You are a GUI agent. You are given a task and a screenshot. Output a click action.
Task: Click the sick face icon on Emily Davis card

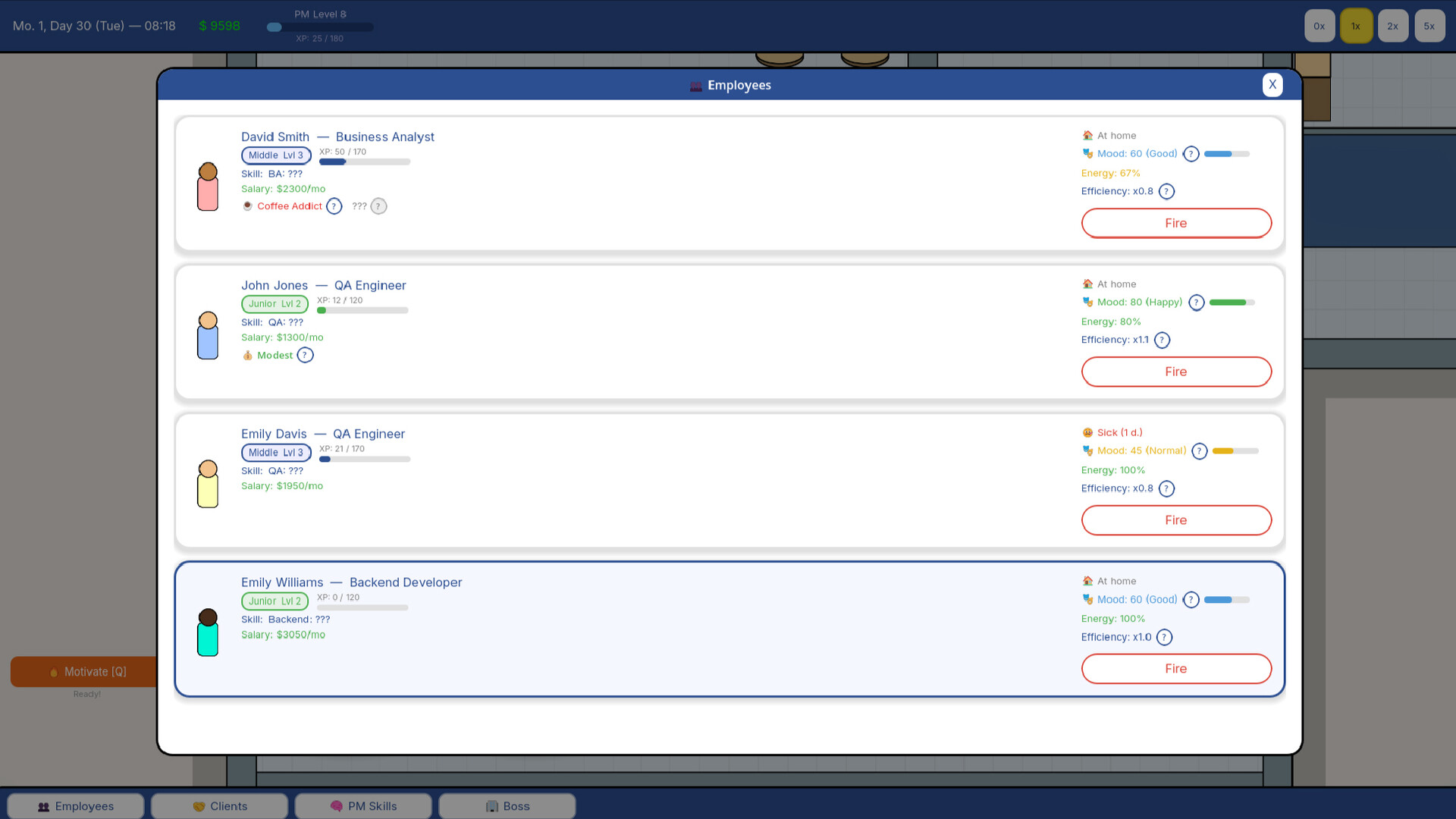click(1087, 432)
